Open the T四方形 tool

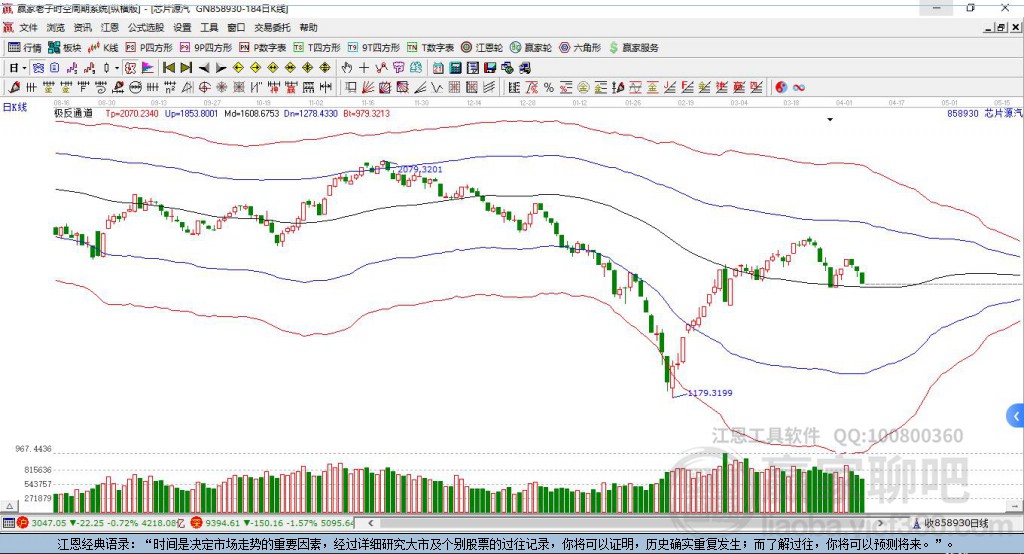click(x=317, y=48)
